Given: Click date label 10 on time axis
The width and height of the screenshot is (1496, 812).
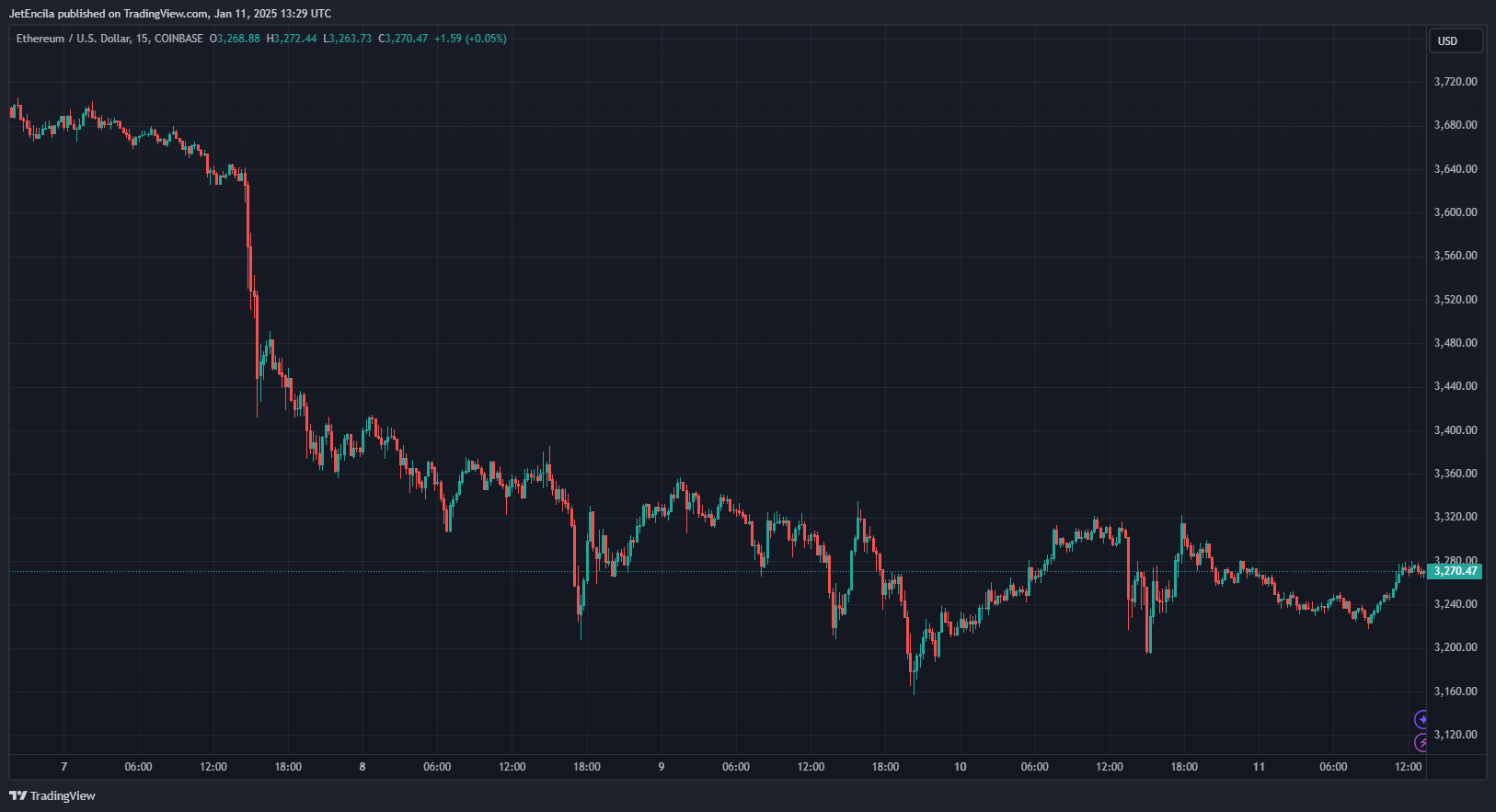Looking at the screenshot, I should pyautogui.click(x=960, y=767).
